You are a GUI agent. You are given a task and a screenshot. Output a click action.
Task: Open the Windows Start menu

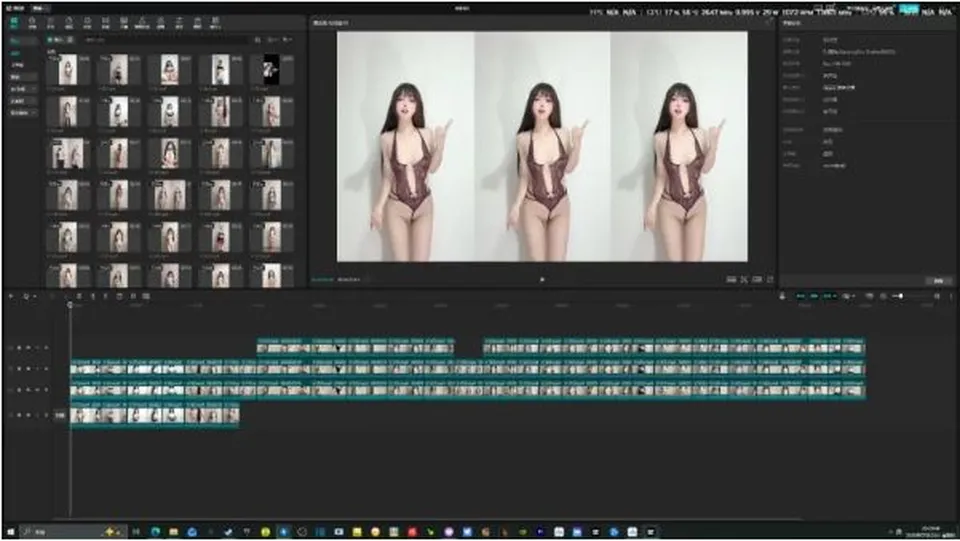10,532
